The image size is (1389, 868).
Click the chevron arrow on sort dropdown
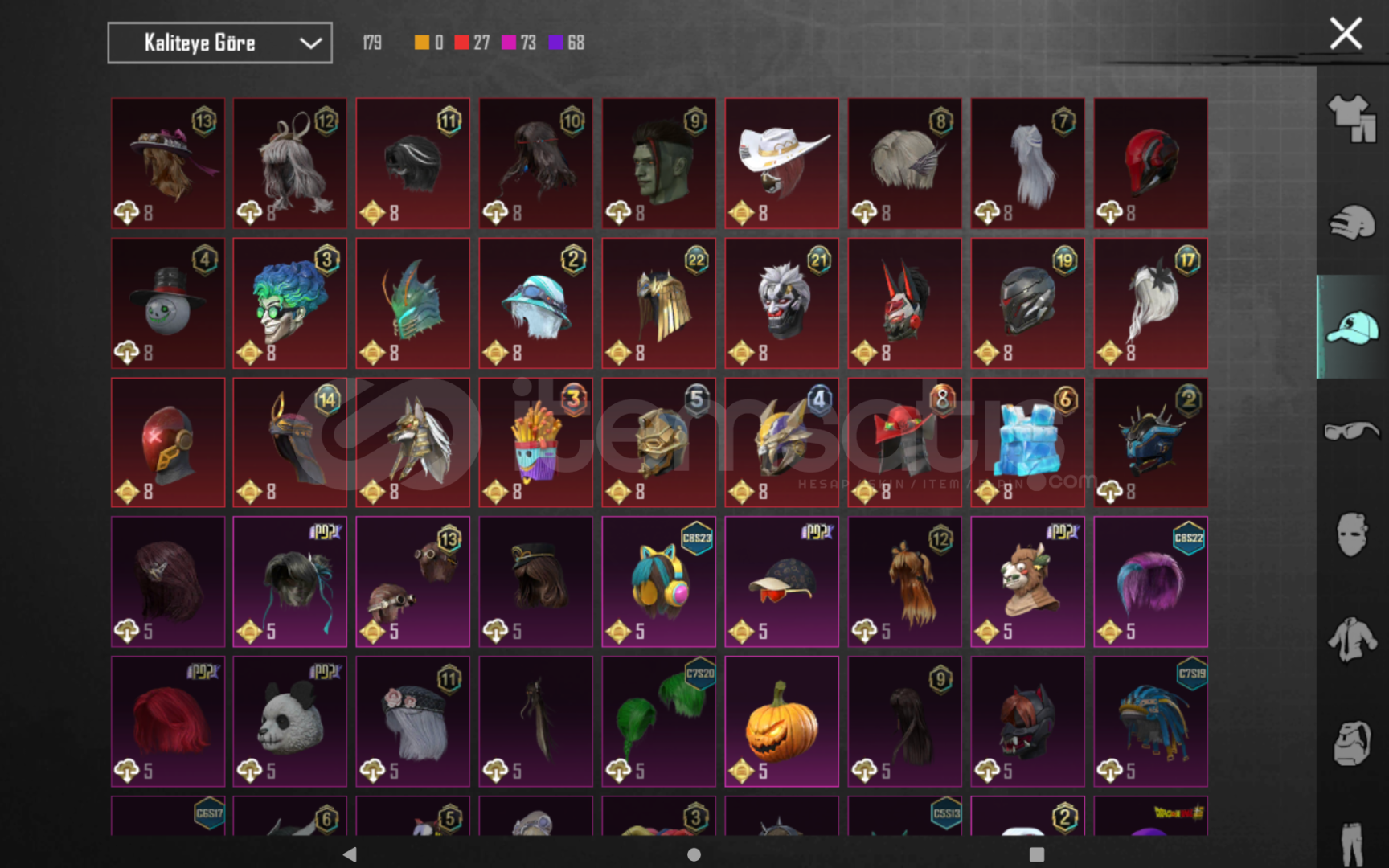[310, 43]
